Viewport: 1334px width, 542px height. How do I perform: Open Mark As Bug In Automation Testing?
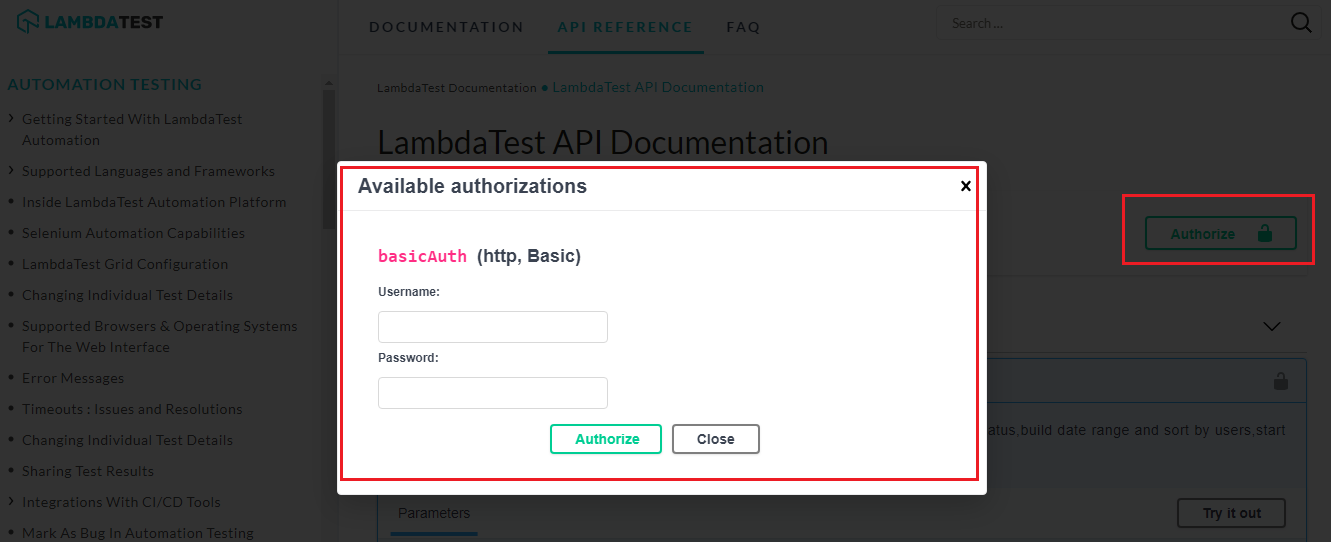point(138,533)
